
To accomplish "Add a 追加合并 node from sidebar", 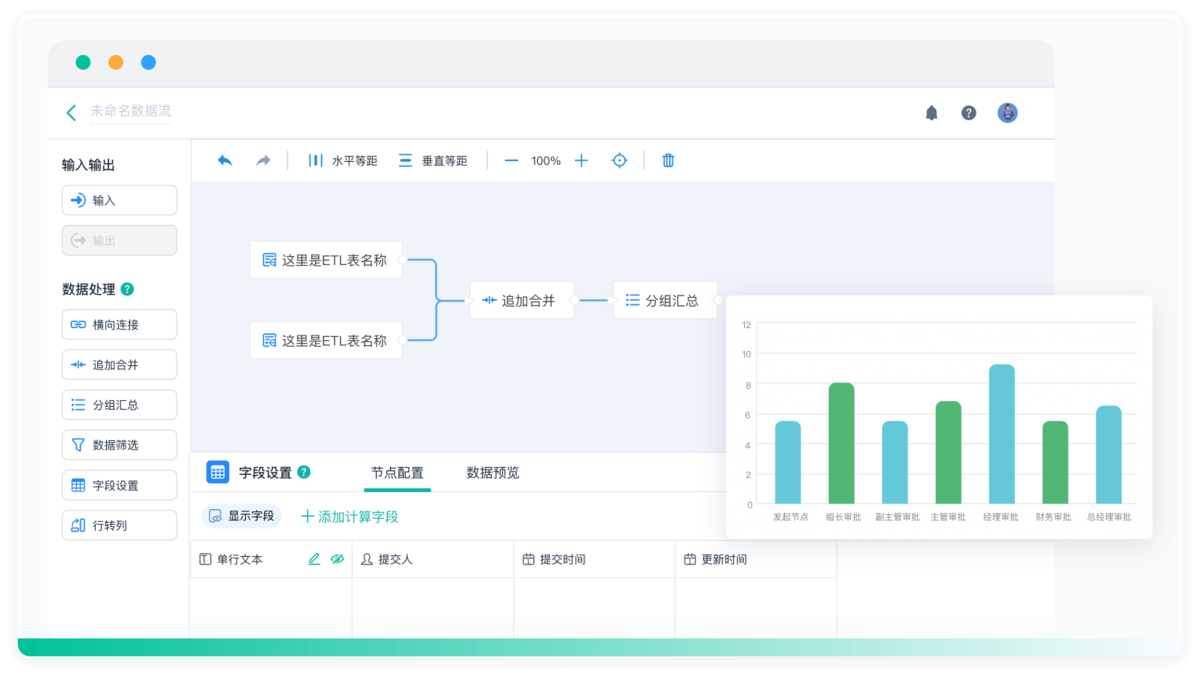I will coord(119,365).
